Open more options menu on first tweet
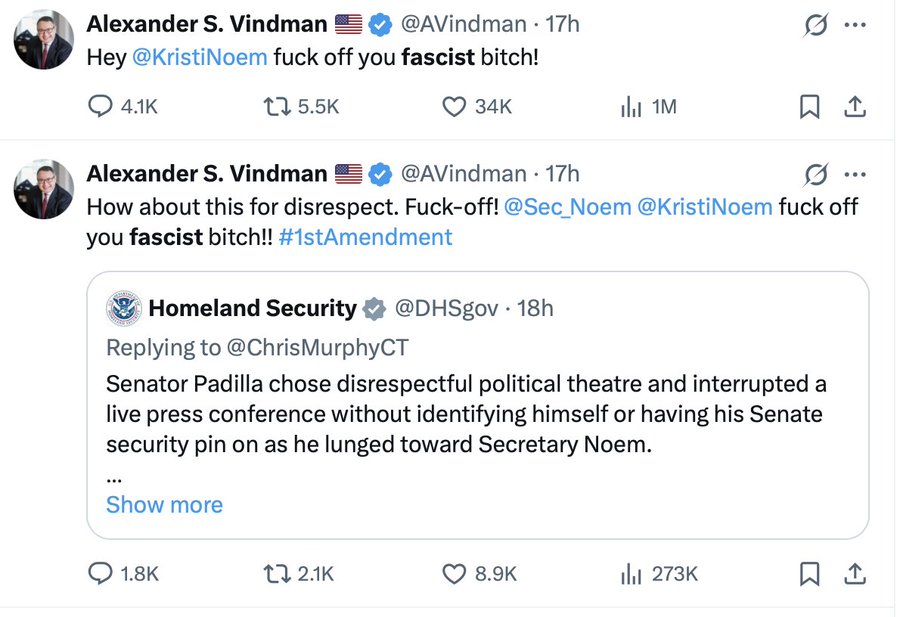The image size is (900, 617). tap(855, 25)
